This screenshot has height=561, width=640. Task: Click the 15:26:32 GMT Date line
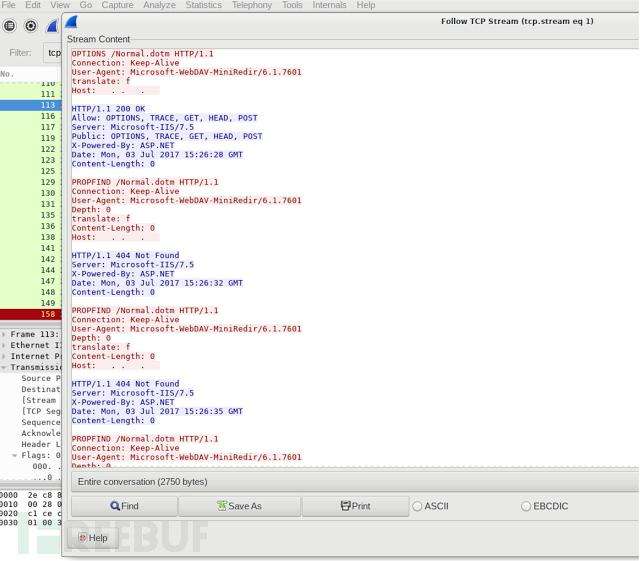pyautogui.click(x=157, y=283)
